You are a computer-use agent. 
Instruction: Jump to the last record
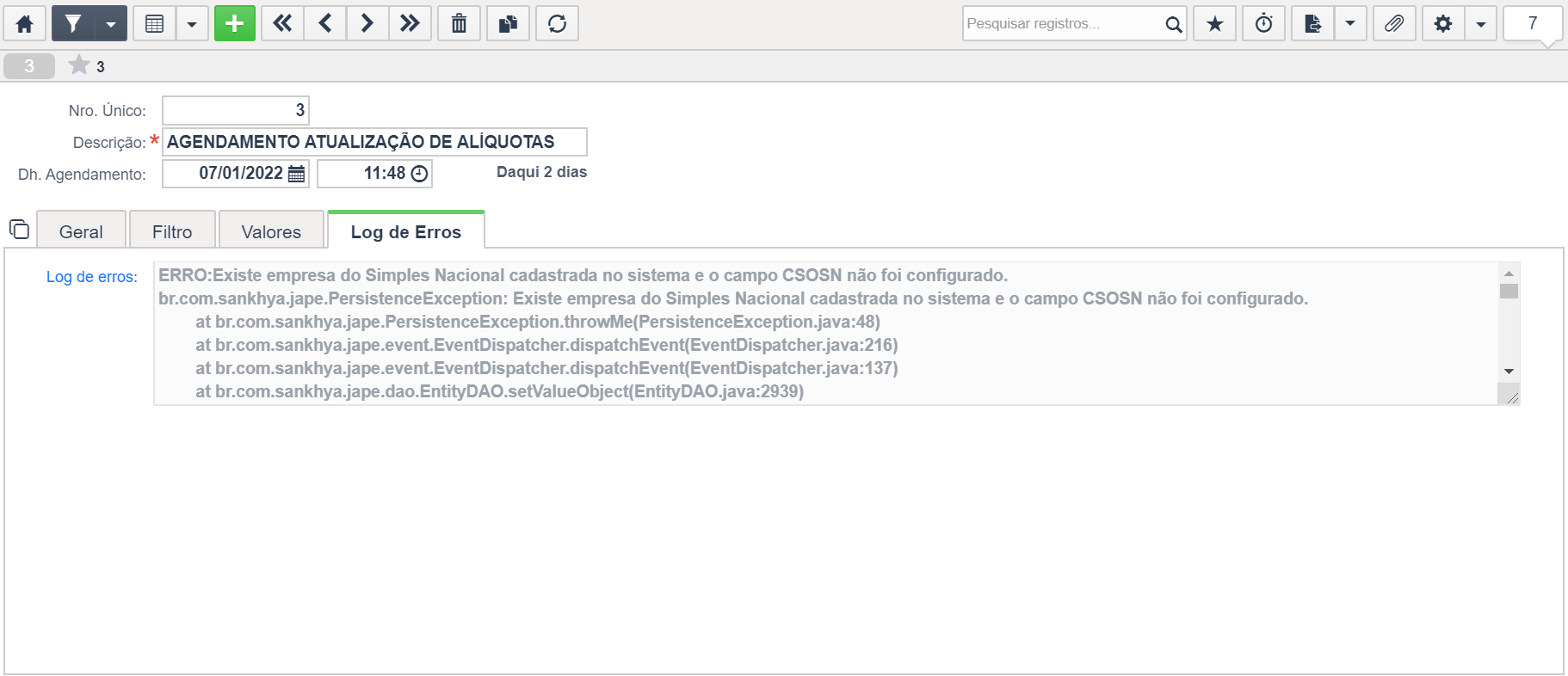(410, 23)
